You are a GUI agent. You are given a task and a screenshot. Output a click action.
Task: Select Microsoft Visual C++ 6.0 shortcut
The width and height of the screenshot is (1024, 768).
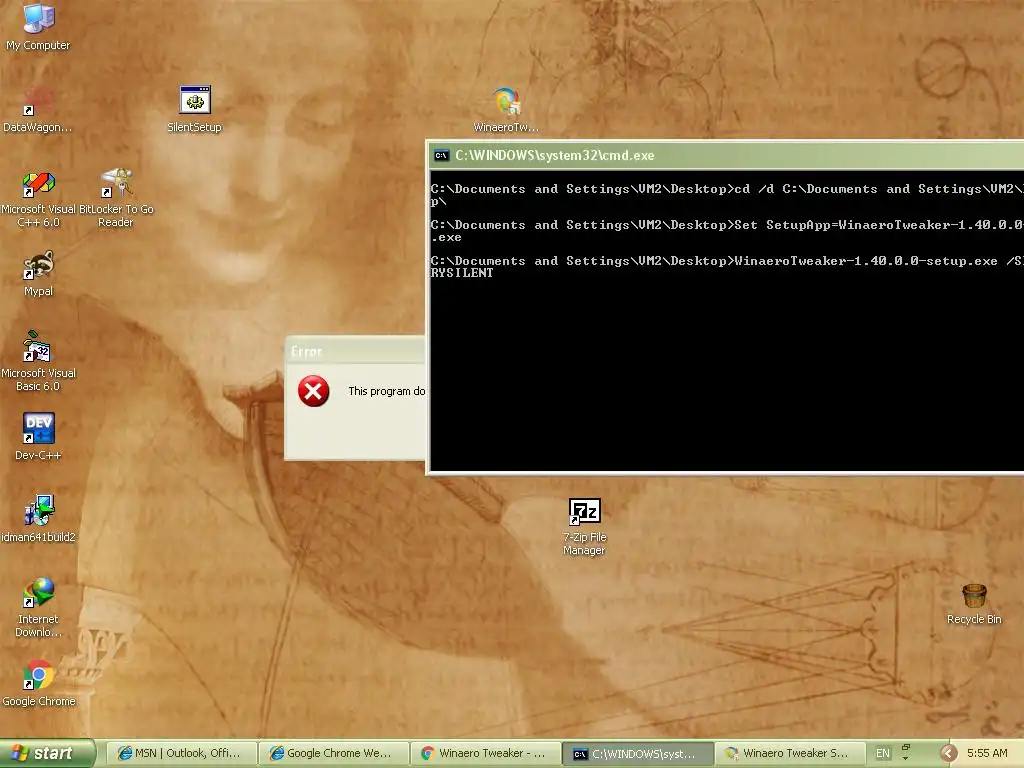38,198
